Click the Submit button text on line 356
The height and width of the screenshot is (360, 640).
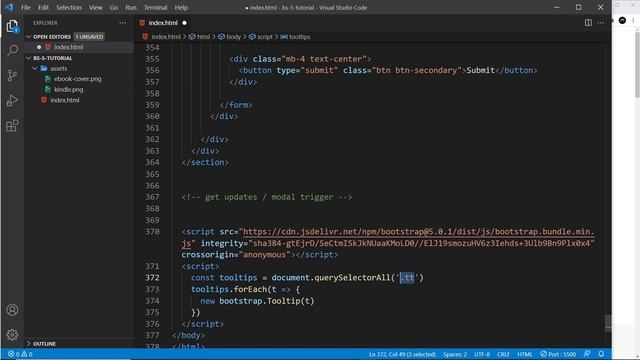tap(480, 70)
